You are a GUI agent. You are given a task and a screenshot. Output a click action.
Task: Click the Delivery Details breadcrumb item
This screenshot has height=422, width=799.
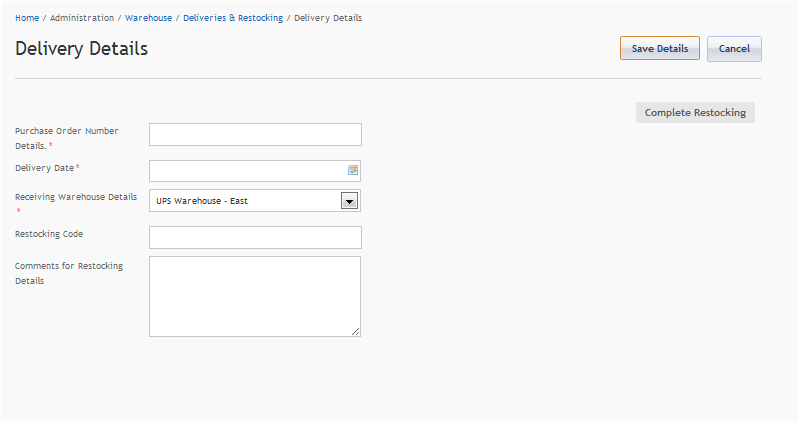click(x=328, y=18)
